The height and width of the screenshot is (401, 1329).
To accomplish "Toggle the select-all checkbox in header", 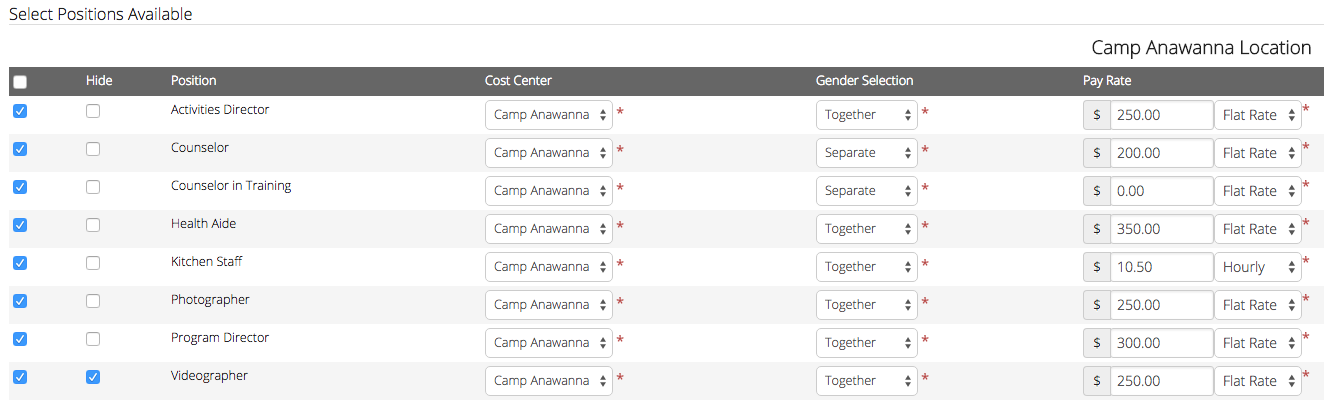I will [x=20, y=83].
